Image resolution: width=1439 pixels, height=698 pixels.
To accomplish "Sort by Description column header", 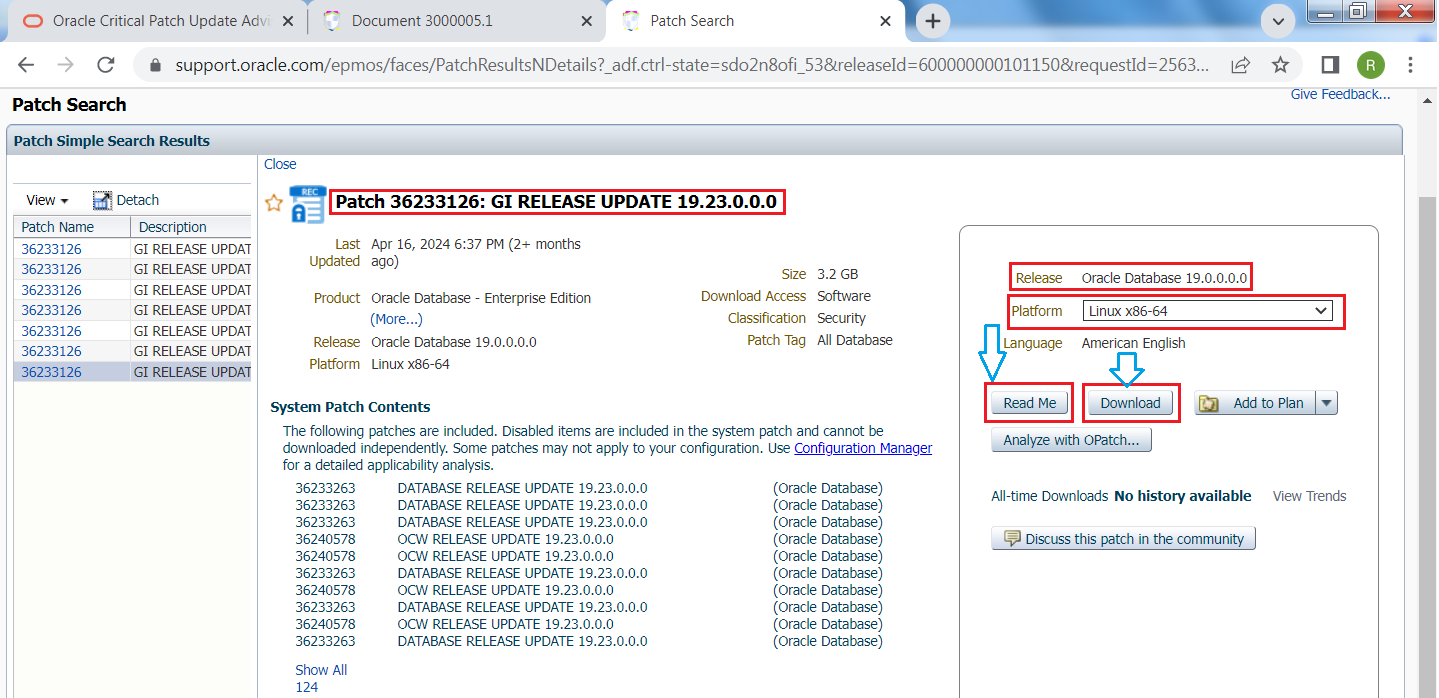I will coord(191,227).
